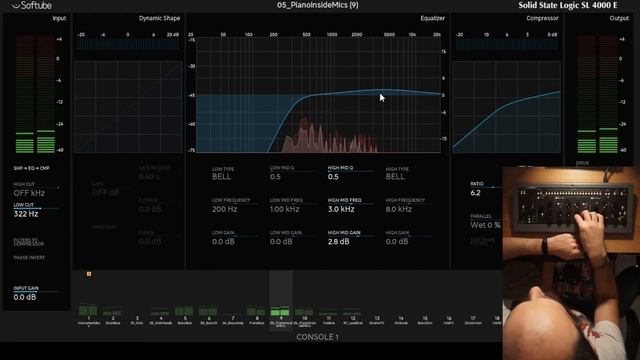The height and width of the screenshot is (360, 640).
Task: Click the orange solo marker above track 1
Action: (x=89, y=274)
